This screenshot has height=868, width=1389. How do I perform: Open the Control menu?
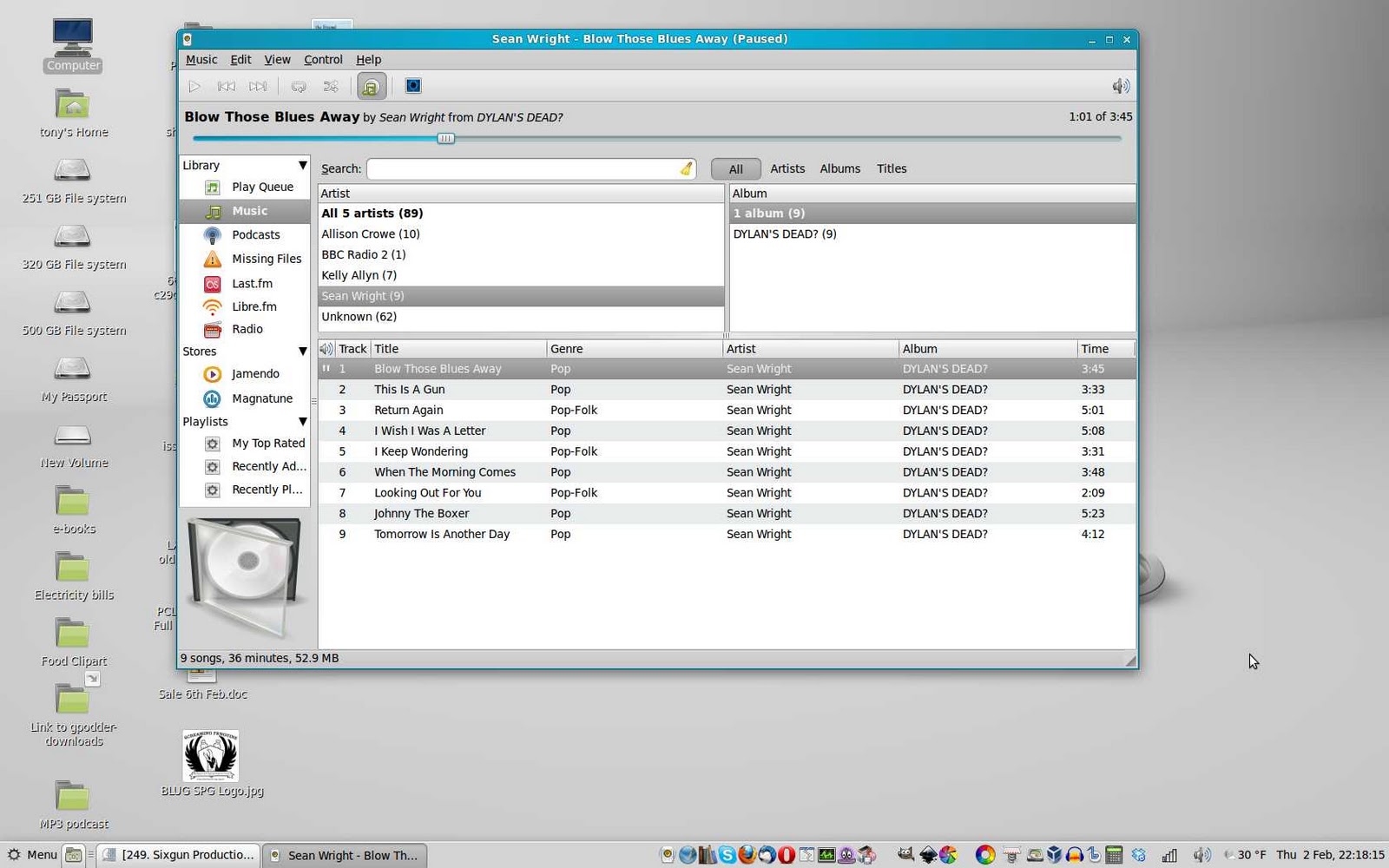tap(322, 59)
